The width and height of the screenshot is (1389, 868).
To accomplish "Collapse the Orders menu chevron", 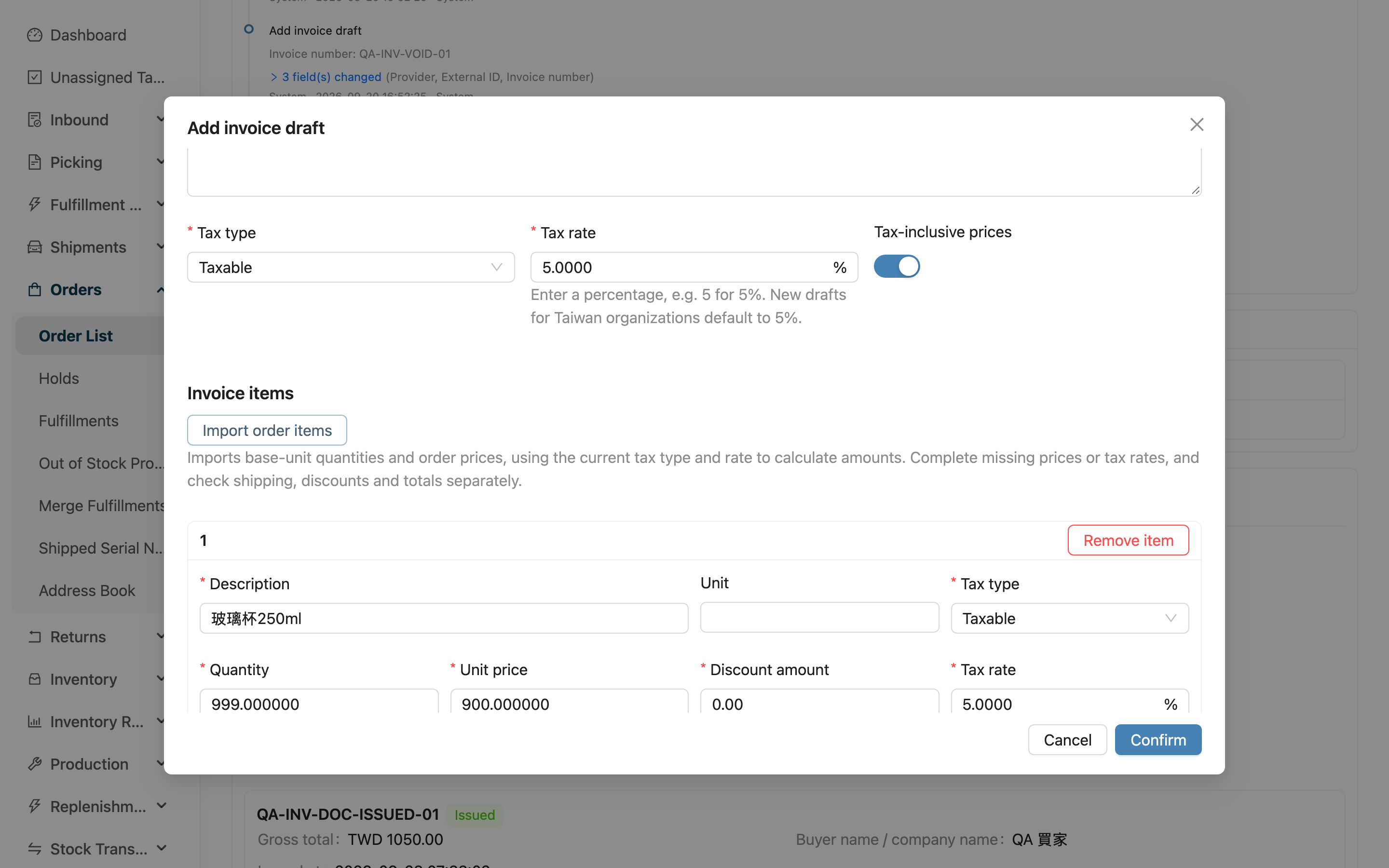I will (x=160, y=289).
